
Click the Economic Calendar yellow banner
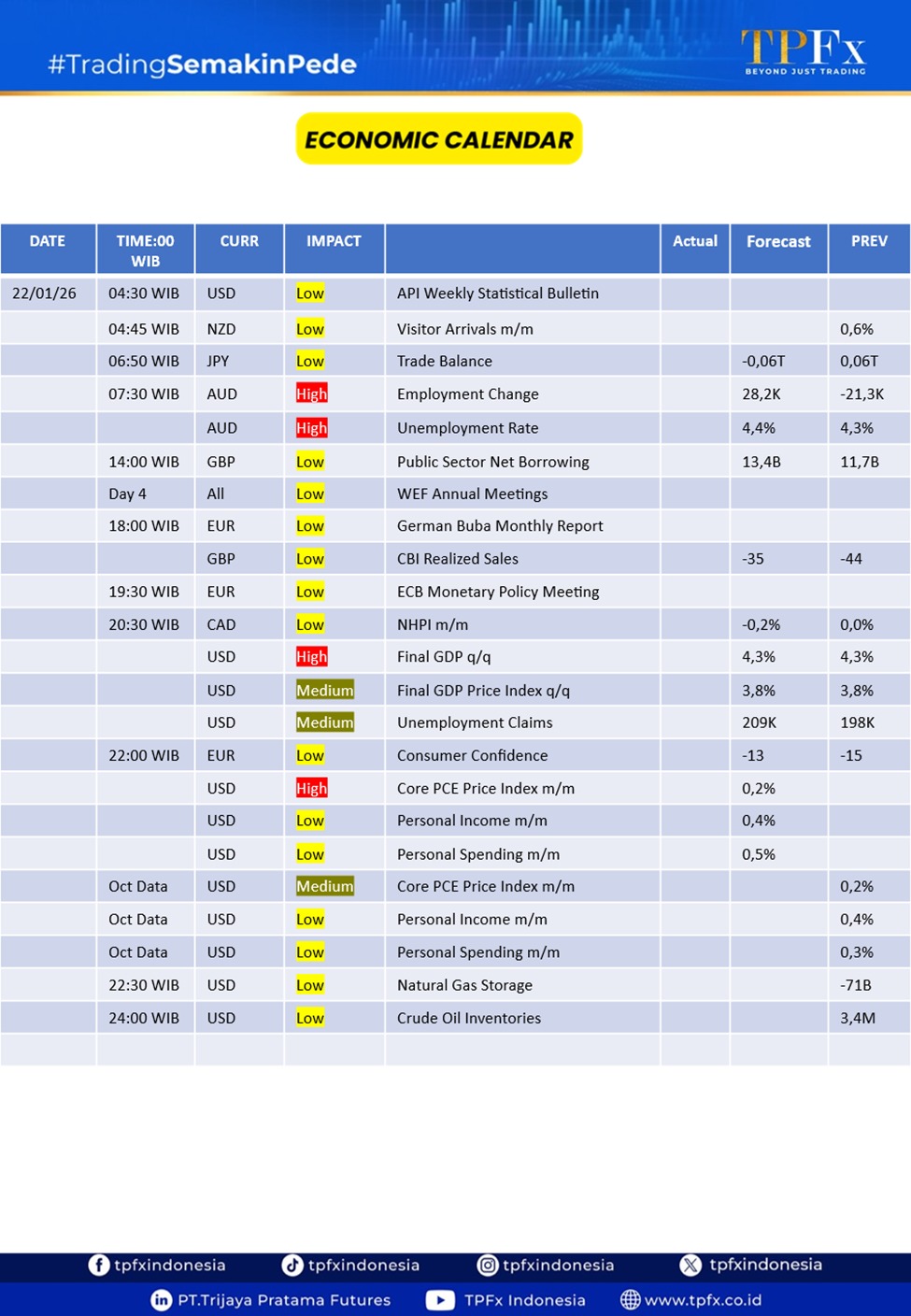click(x=439, y=139)
